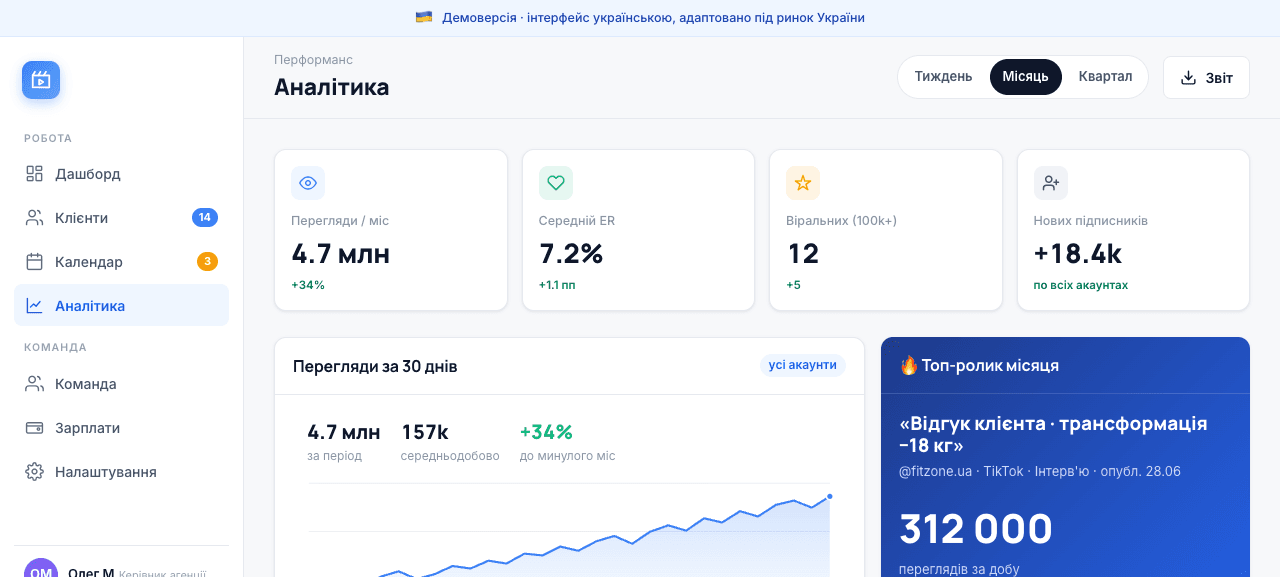Click the Клієнти people icon
The height and width of the screenshot is (577, 1280).
(35, 218)
